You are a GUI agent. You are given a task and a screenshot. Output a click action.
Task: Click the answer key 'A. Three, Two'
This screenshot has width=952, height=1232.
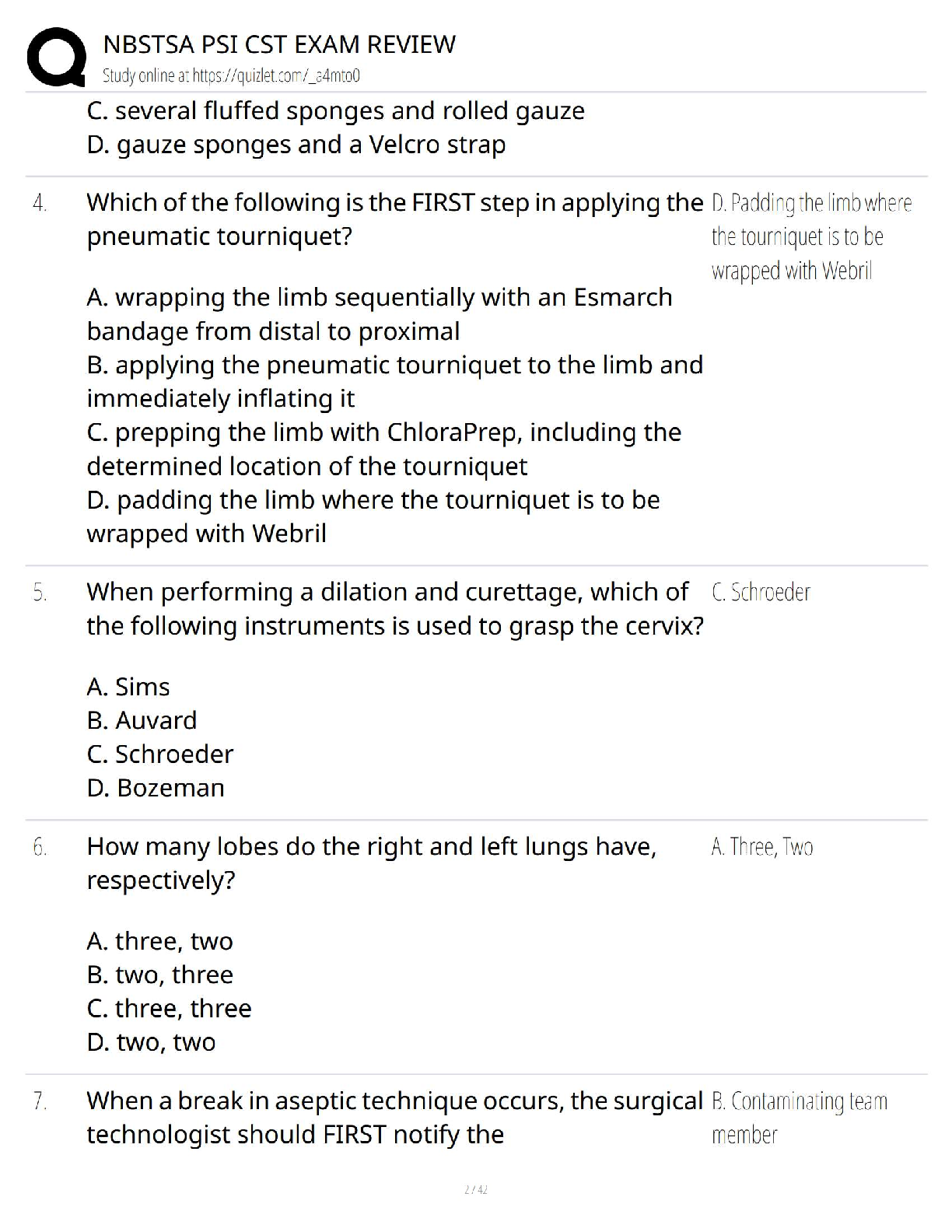[762, 847]
